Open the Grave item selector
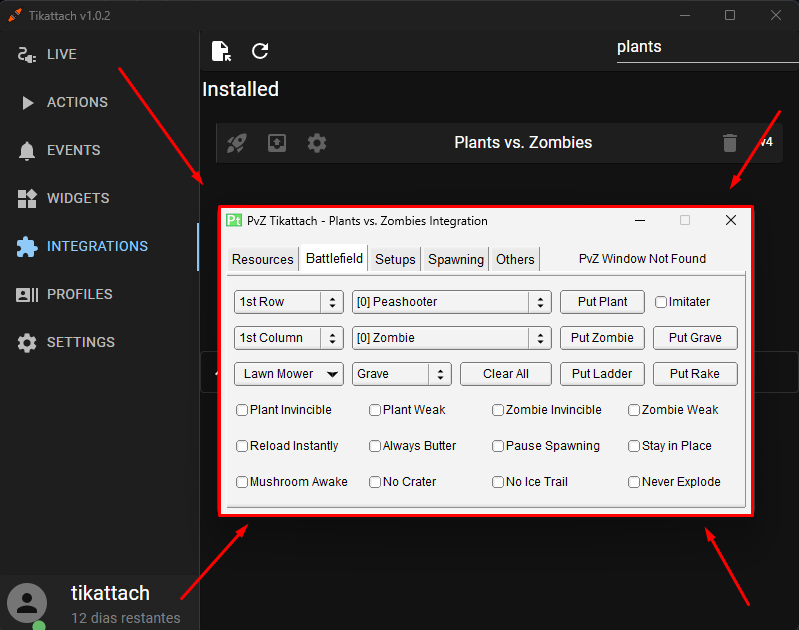 point(402,374)
